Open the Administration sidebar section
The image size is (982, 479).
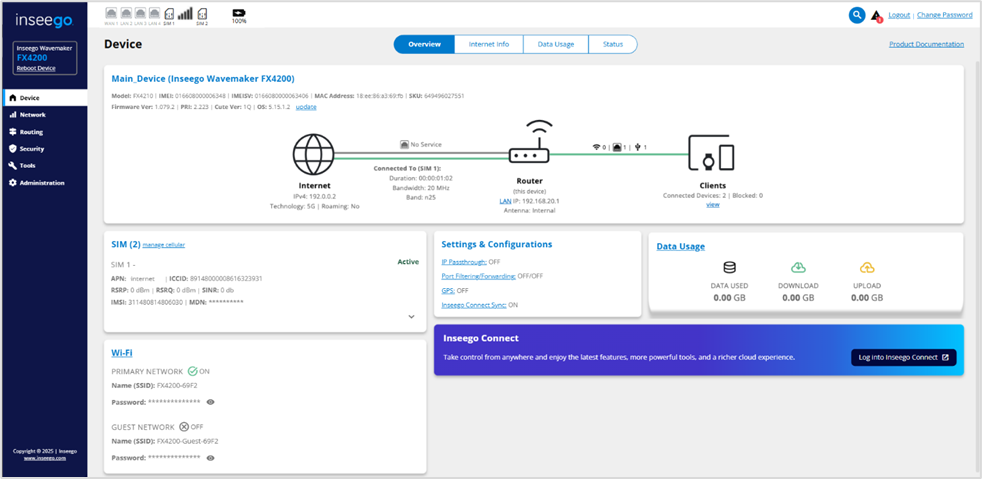tap(41, 183)
